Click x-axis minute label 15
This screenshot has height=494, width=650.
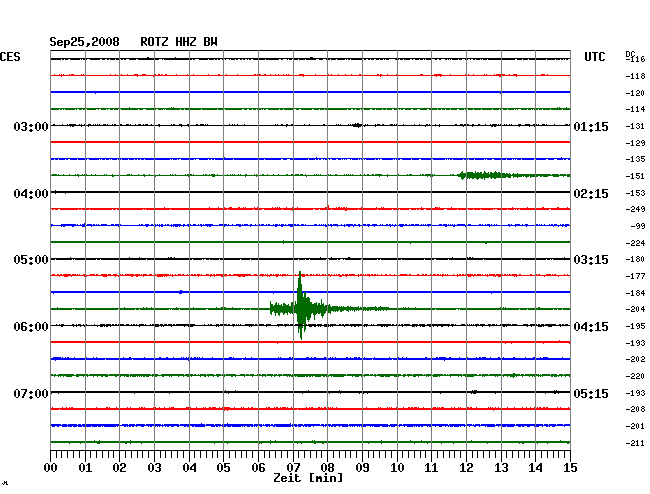click(570, 467)
